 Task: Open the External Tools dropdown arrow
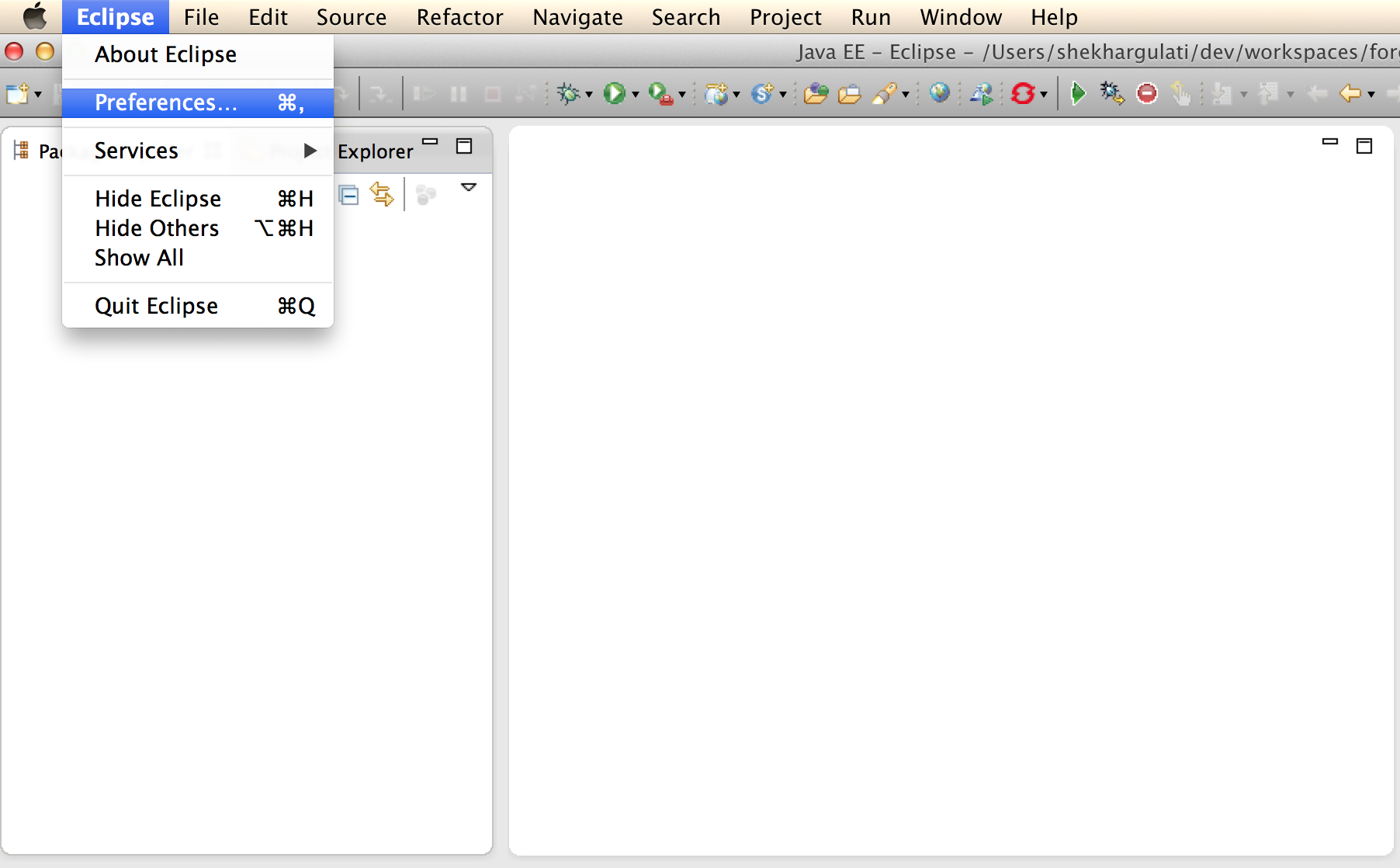coord(682,95)
